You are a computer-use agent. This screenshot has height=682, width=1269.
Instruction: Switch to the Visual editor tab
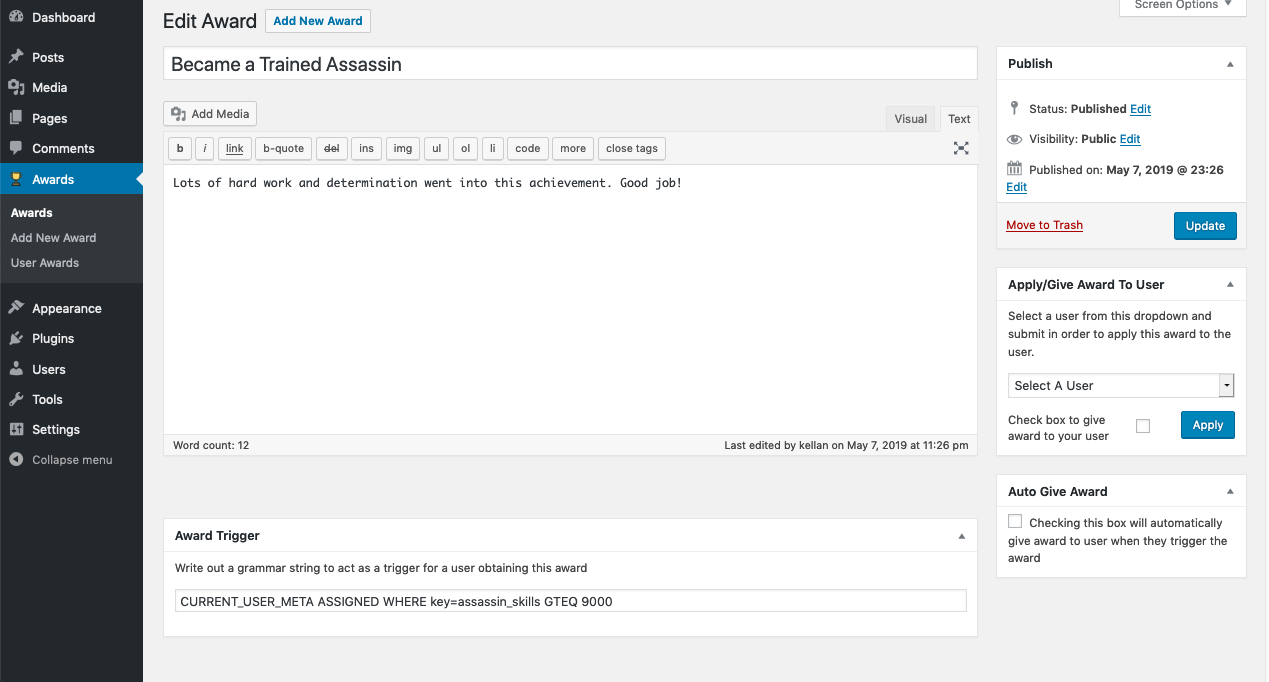(x=910, y=118)
